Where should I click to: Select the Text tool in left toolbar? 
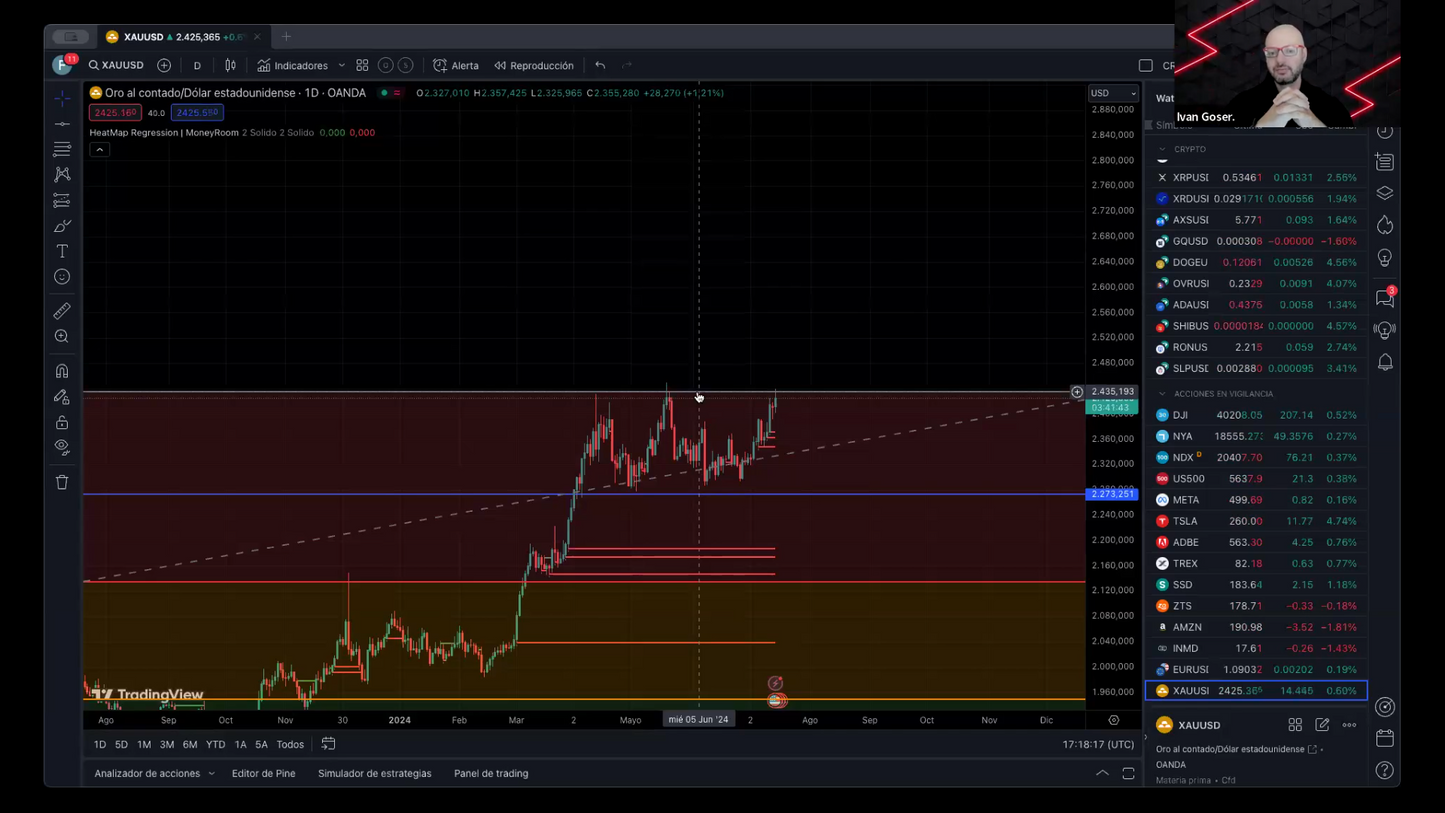pos(62,251)
